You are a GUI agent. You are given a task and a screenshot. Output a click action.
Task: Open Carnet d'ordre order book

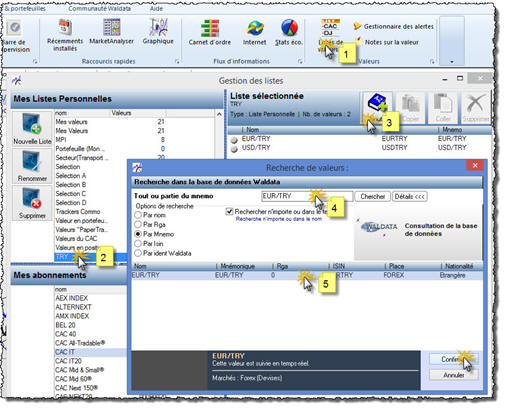click(x=210, y=32)
